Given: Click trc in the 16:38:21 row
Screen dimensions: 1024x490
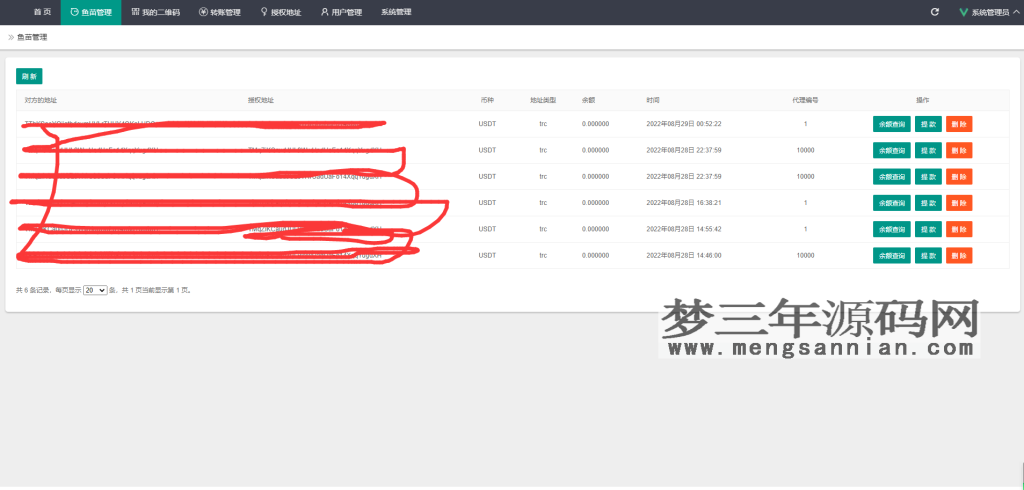Looking at the screenshot, I should pyautogui.click(x=543, y=203).
